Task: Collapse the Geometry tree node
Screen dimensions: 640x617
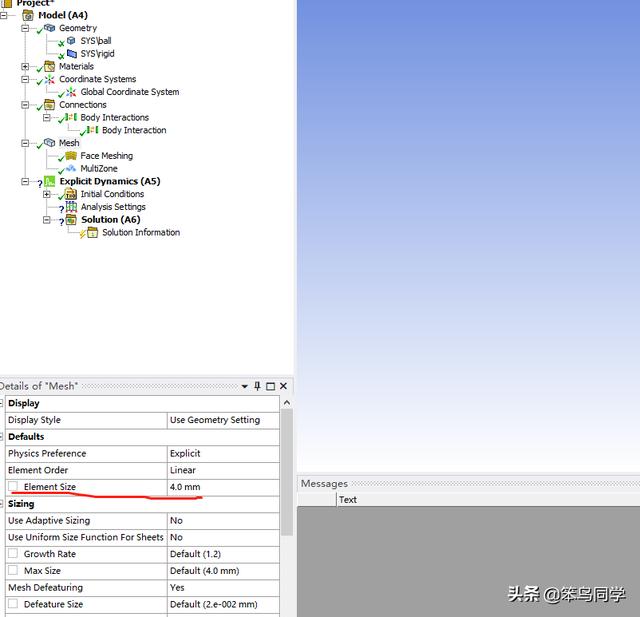Action: [x=25, y=28]
